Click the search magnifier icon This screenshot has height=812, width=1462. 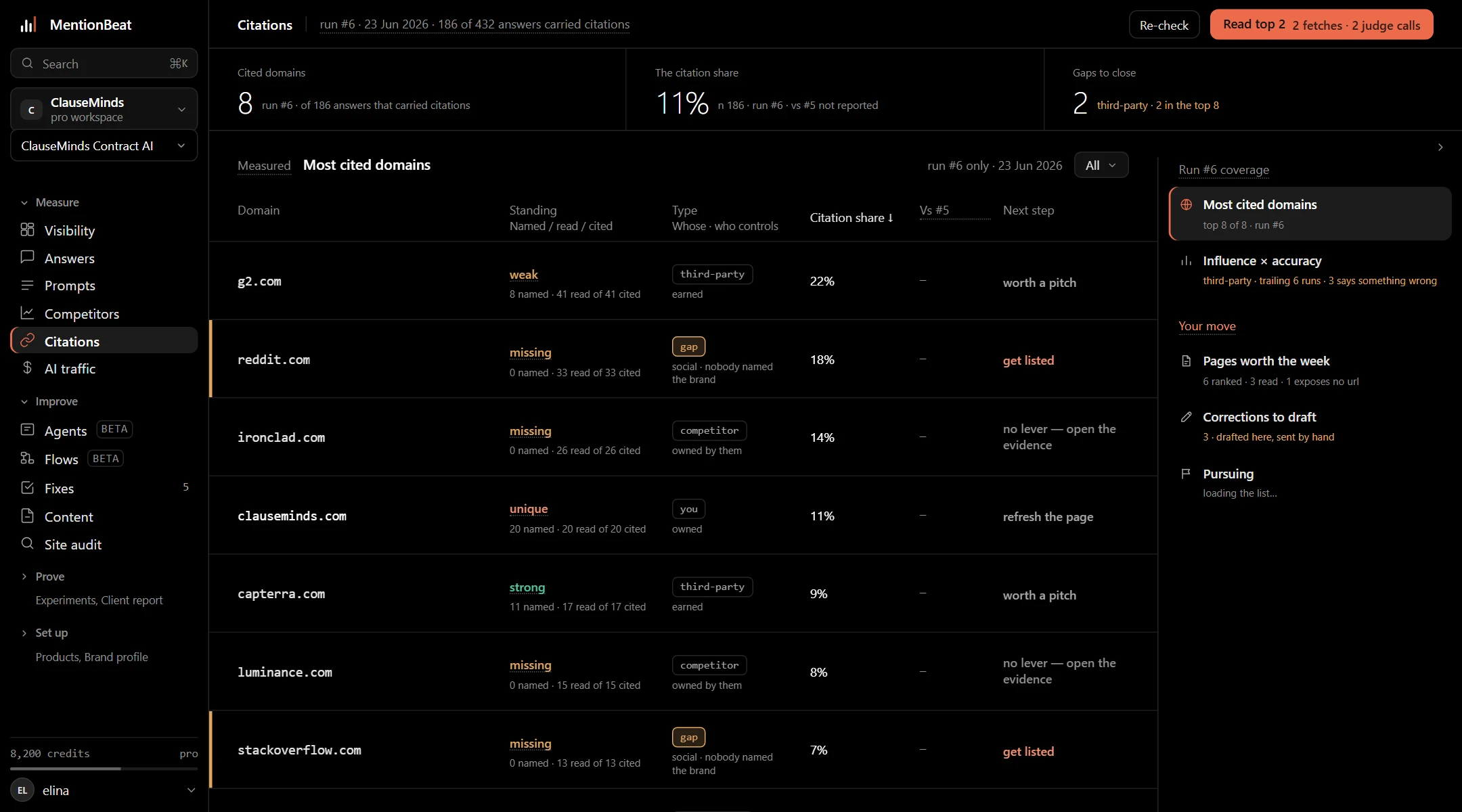[27, 63]
